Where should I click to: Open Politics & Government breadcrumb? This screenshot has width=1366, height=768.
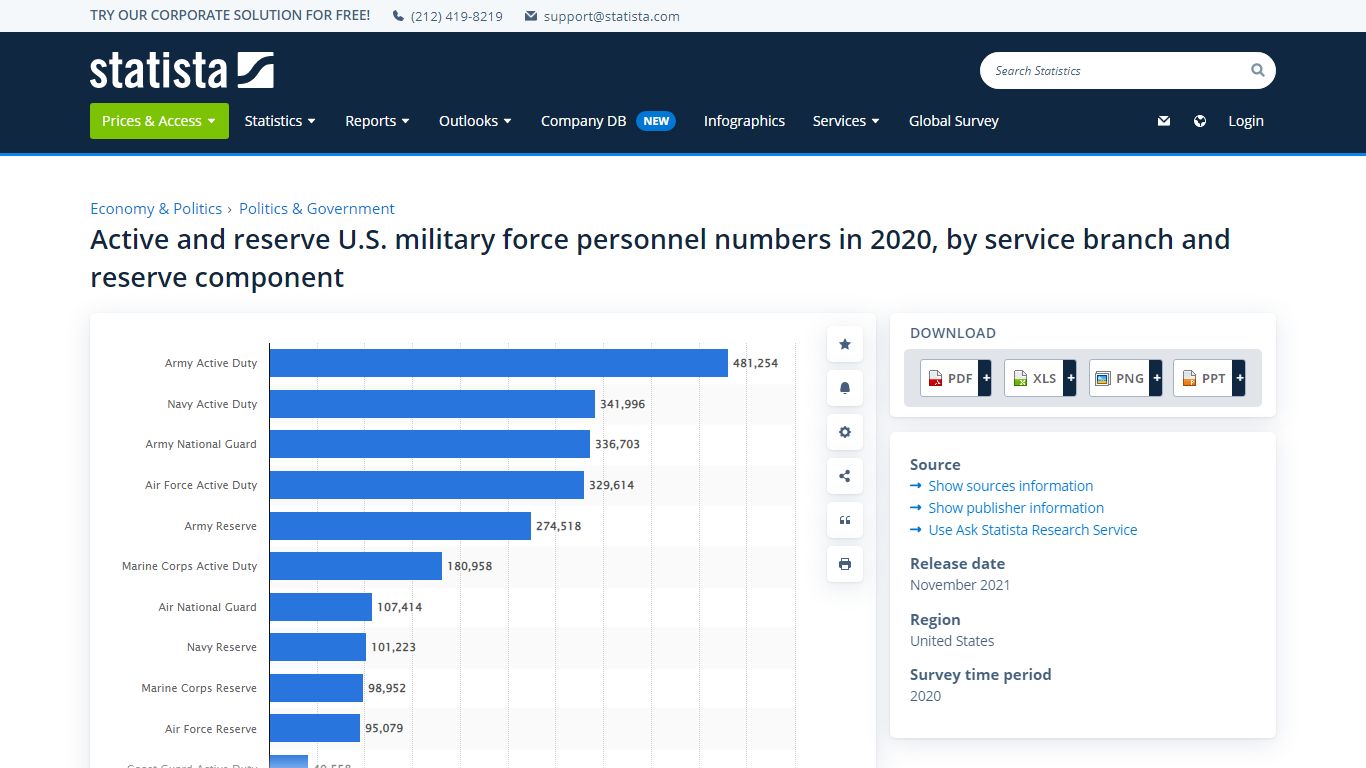(317, 208)
